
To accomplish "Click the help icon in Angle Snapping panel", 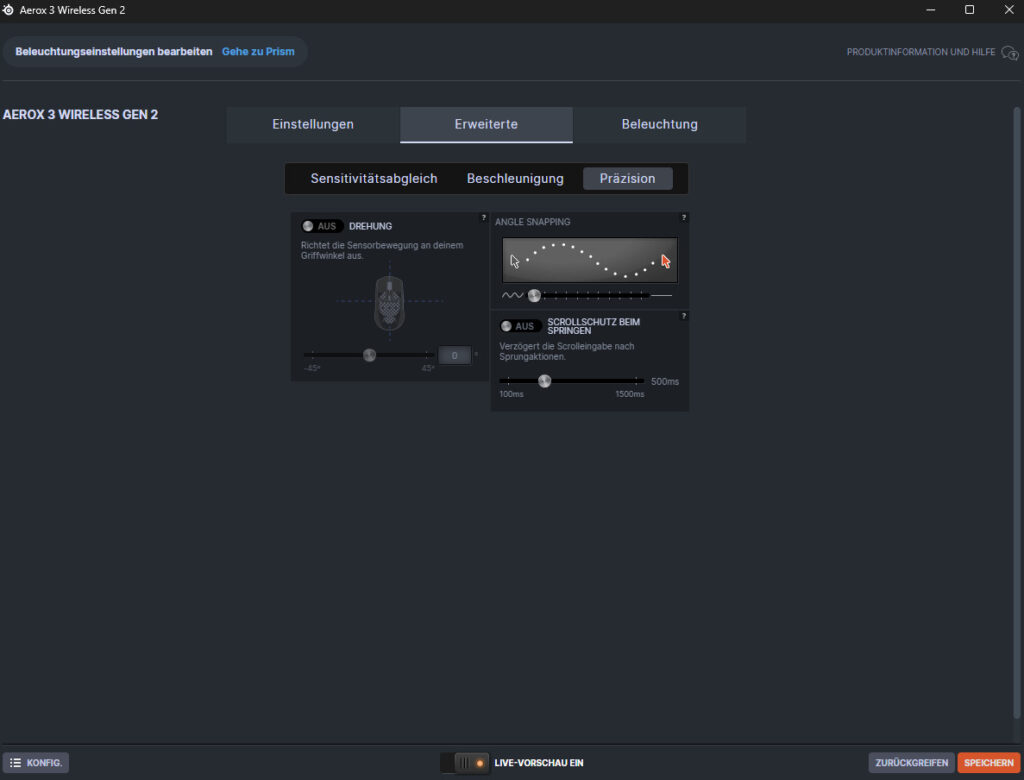I will (684, 217).
